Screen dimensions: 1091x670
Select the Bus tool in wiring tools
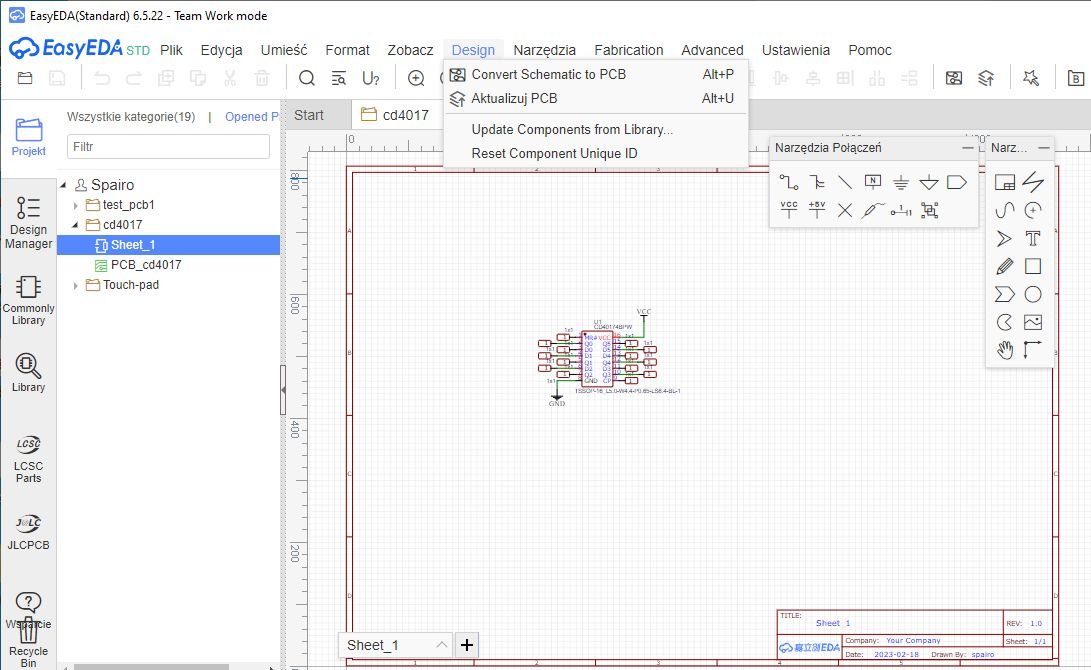coord(817,182)
